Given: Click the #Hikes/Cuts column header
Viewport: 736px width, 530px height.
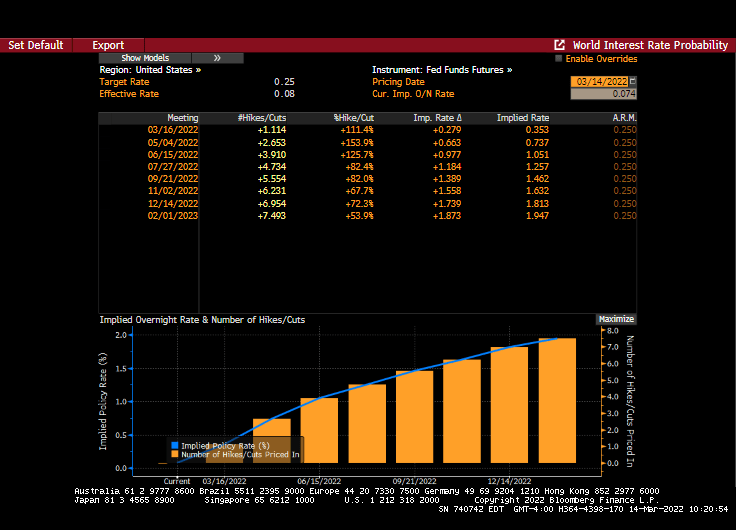Looking at the screenshot, I should (263, 118).
